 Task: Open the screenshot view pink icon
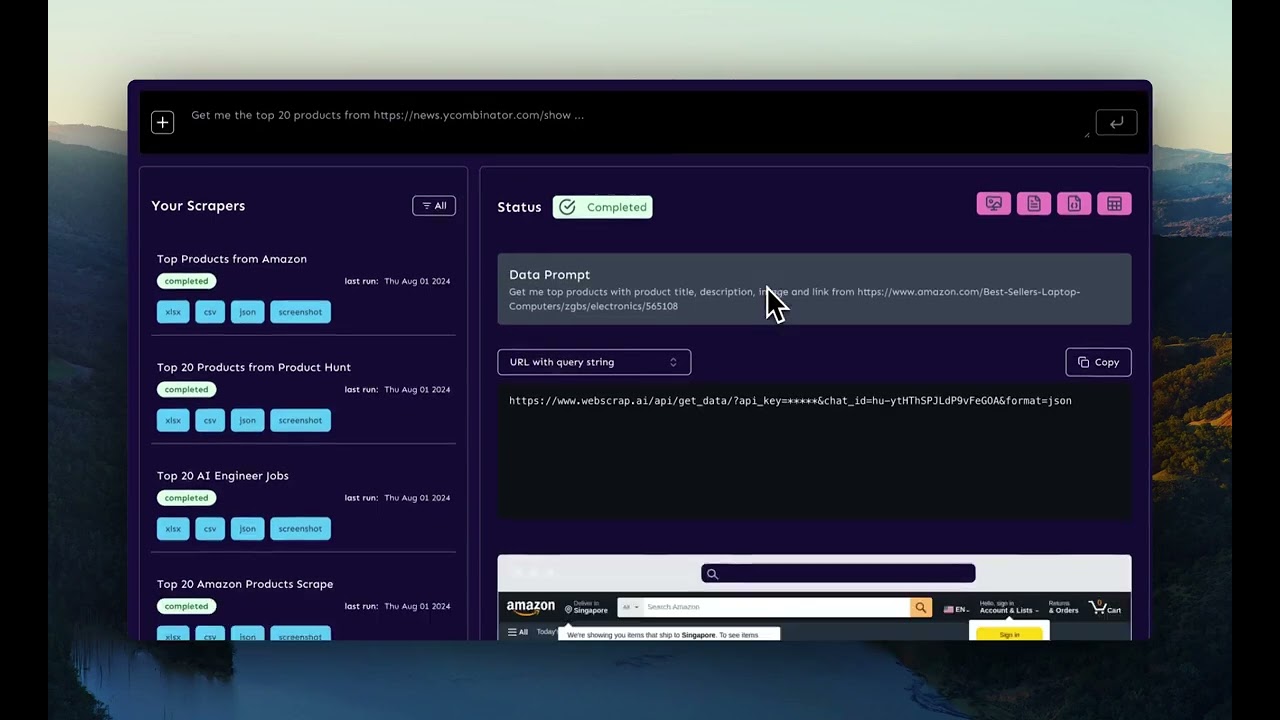tap(994, 204)
